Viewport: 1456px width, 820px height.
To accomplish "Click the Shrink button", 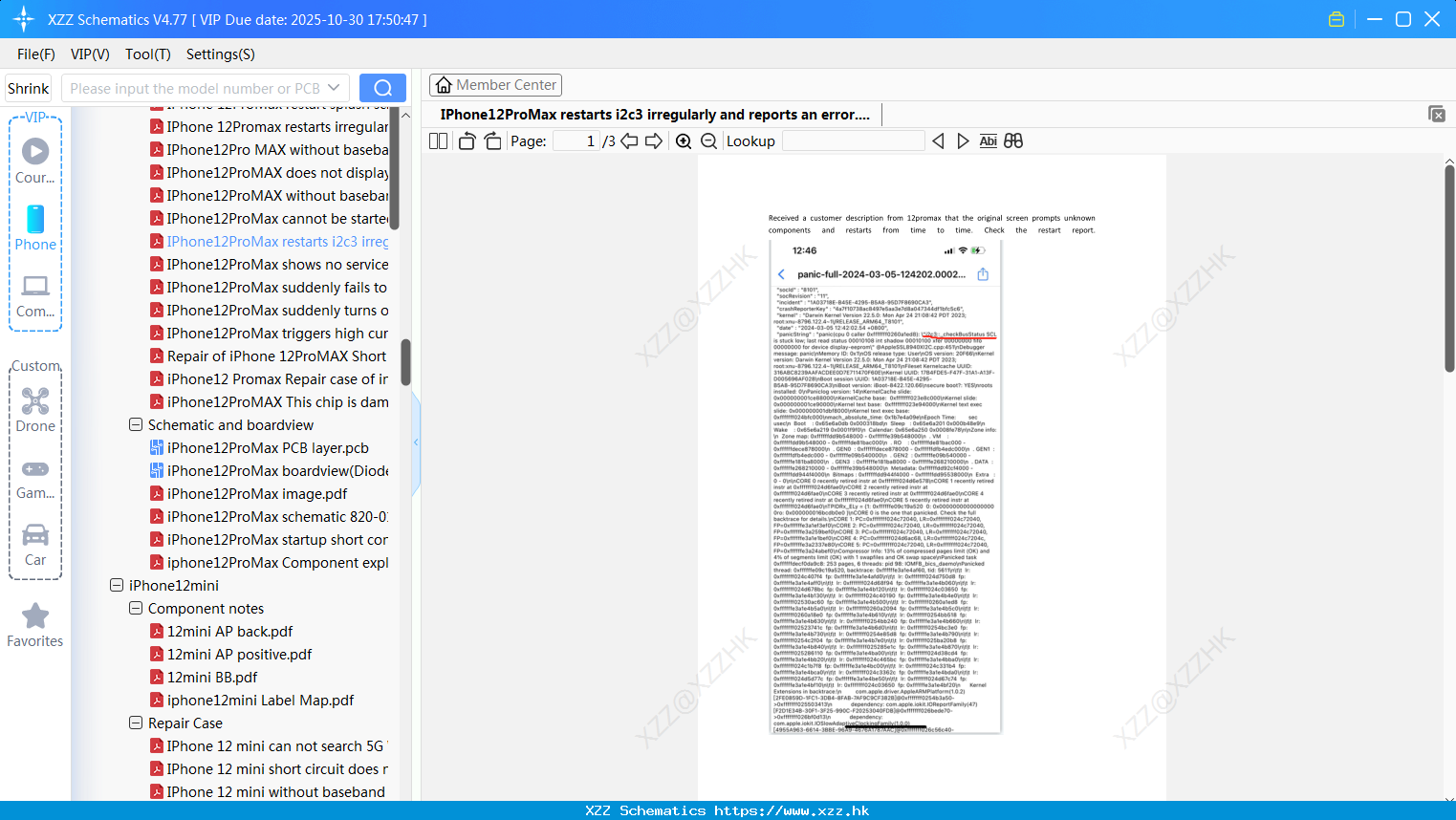I will click(x=29, y=88).
